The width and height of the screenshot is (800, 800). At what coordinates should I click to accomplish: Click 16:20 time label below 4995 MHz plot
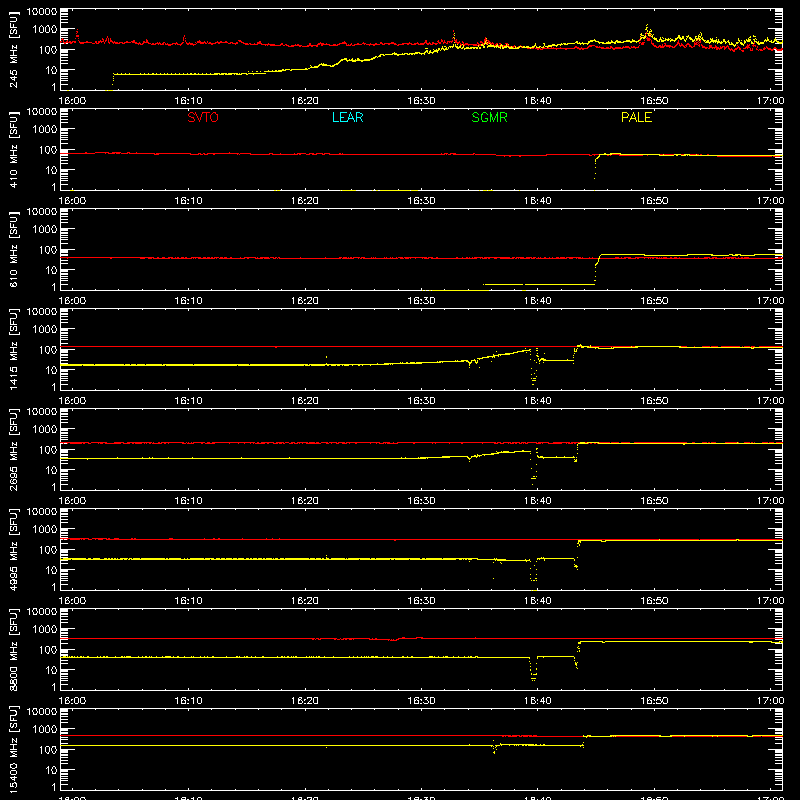pos(305,601)
